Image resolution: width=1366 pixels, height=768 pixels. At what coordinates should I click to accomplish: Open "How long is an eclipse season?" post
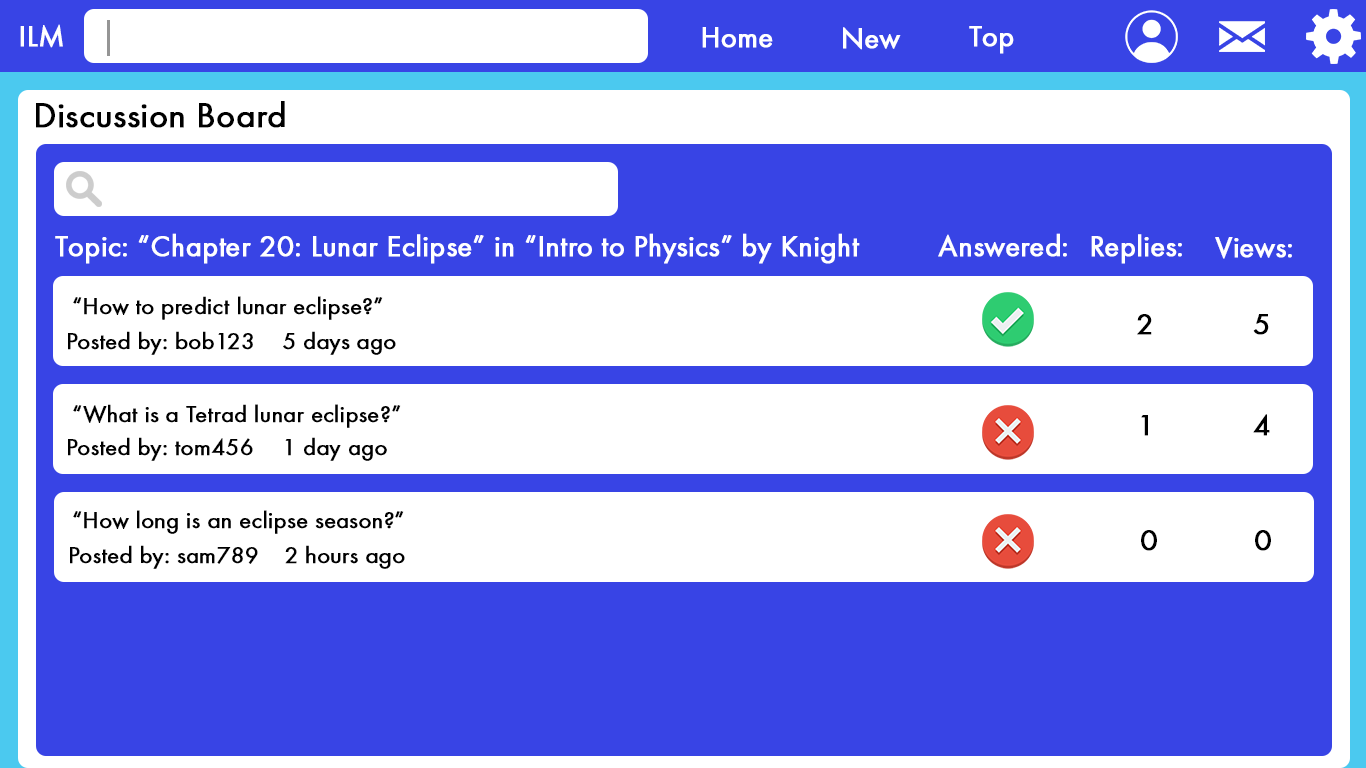click(238, 521)
